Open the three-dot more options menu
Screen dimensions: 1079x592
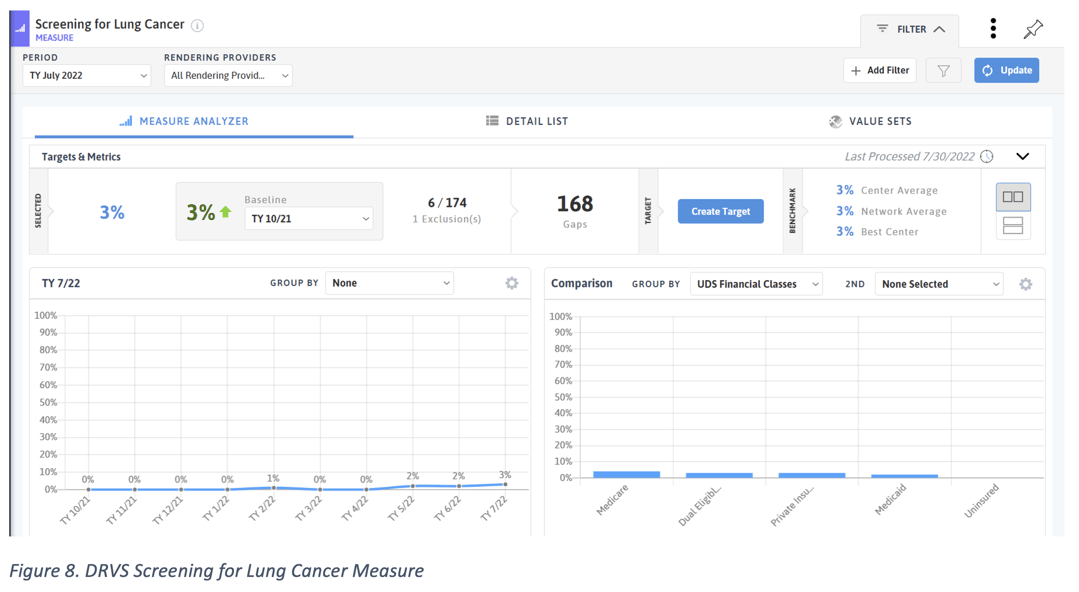tap(992, 28)
